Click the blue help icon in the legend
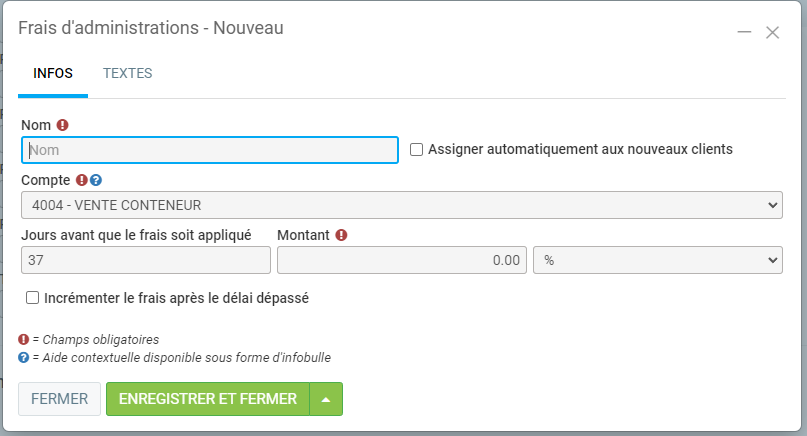807x436 pixels. [24, 356]
